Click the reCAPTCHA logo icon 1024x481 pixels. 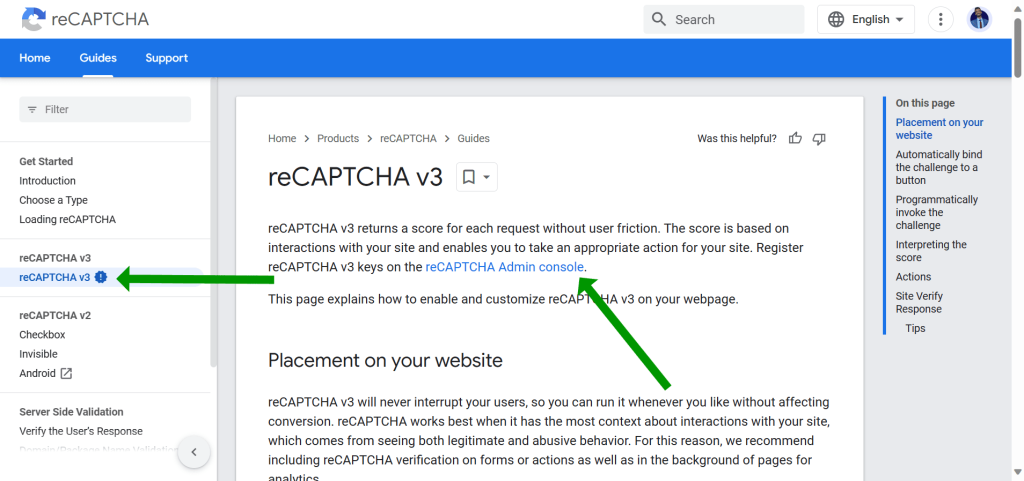[x=33, y=19]
